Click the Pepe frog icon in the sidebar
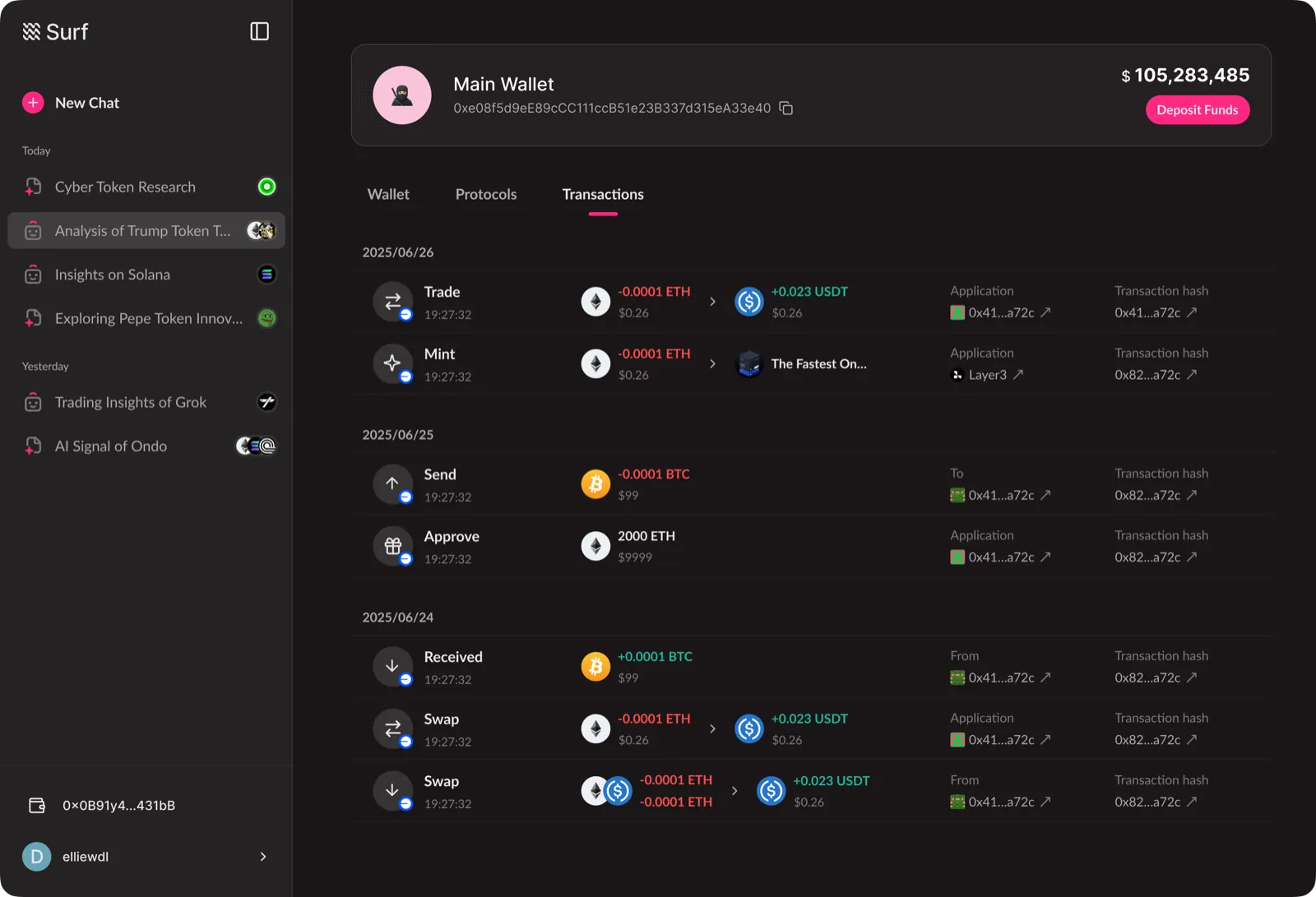The image size is (1316, 897). coord(266,318)
